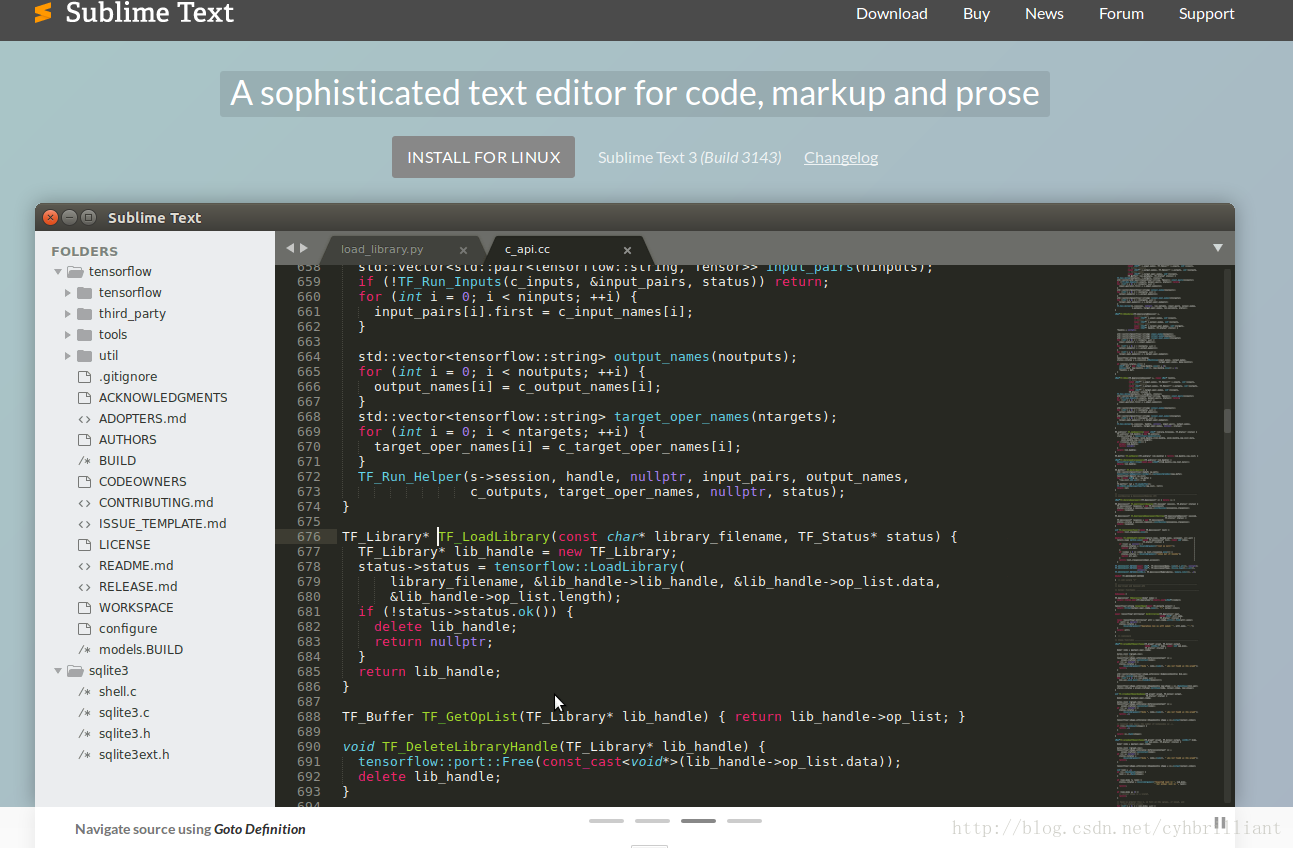The height and width of the screenshot is (848, 1293).
Task: Click the third_party folder icon
Action: (84, 314)
